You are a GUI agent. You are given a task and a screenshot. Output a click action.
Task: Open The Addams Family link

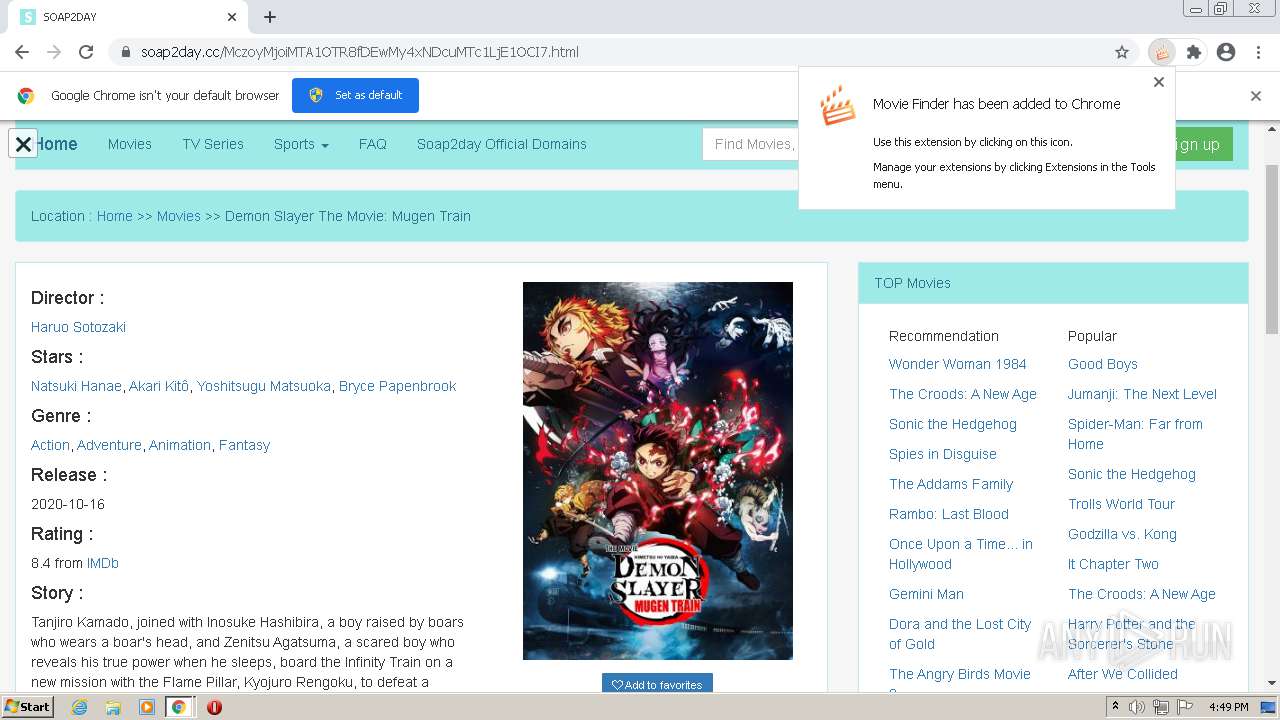[x=951, y=484]
